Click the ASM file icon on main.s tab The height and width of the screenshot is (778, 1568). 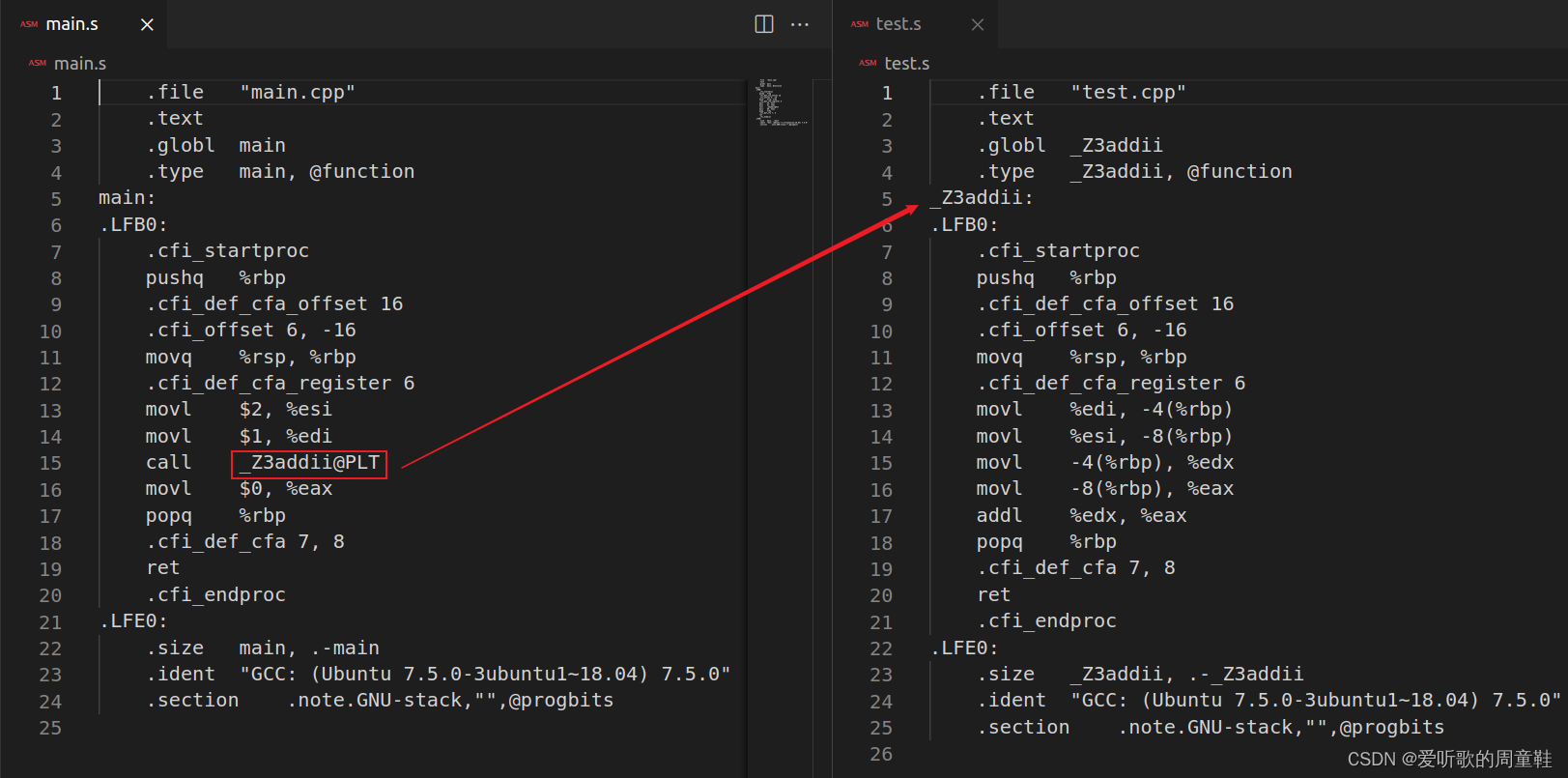point(29,24)
